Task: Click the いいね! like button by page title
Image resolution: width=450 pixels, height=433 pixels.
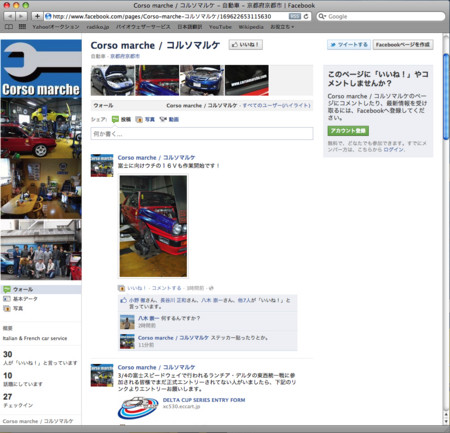Action: 246,45
